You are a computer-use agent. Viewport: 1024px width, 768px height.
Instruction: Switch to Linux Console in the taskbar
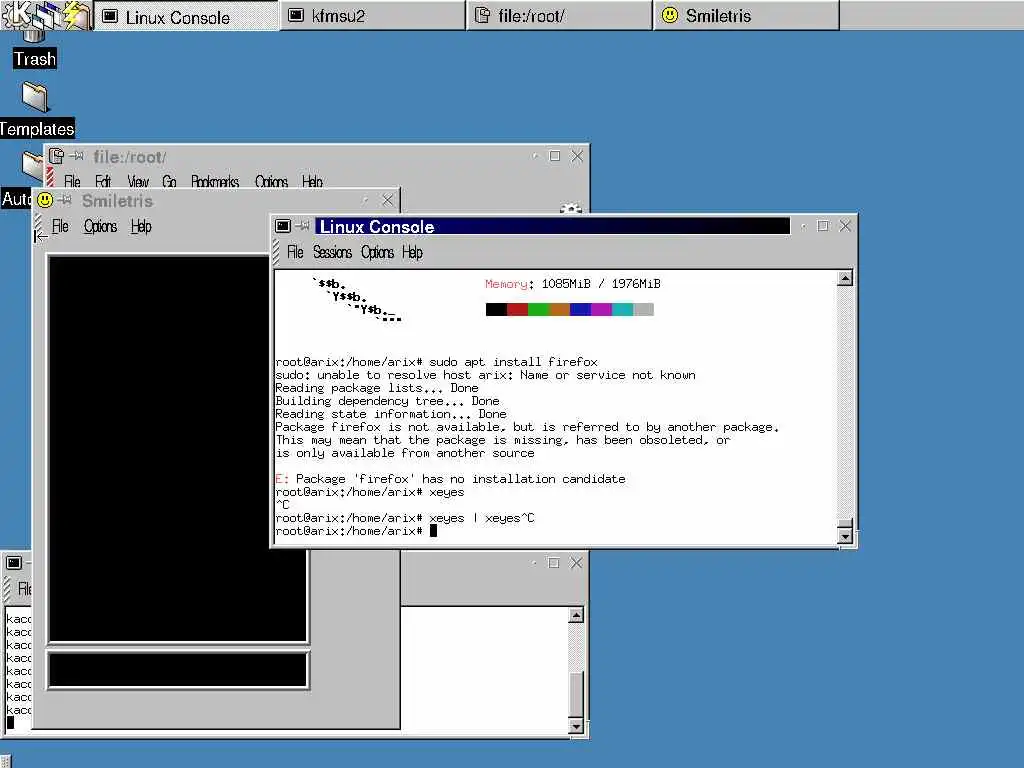pos(186,16)
